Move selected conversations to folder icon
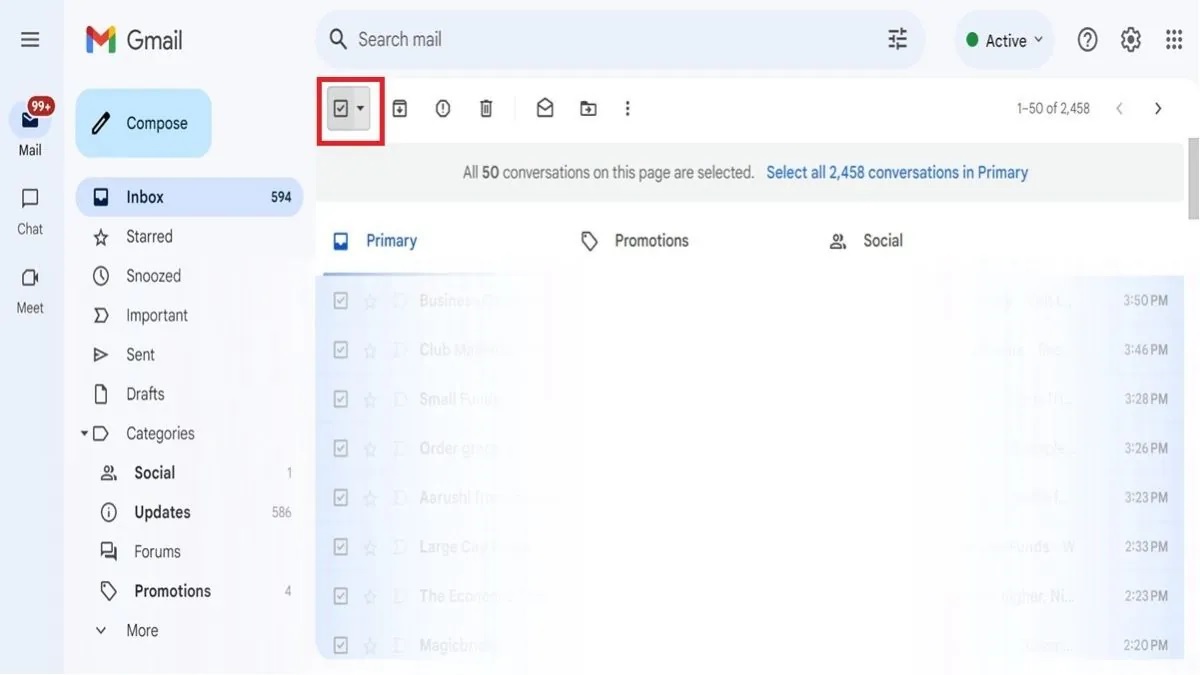 coord(588,108)
